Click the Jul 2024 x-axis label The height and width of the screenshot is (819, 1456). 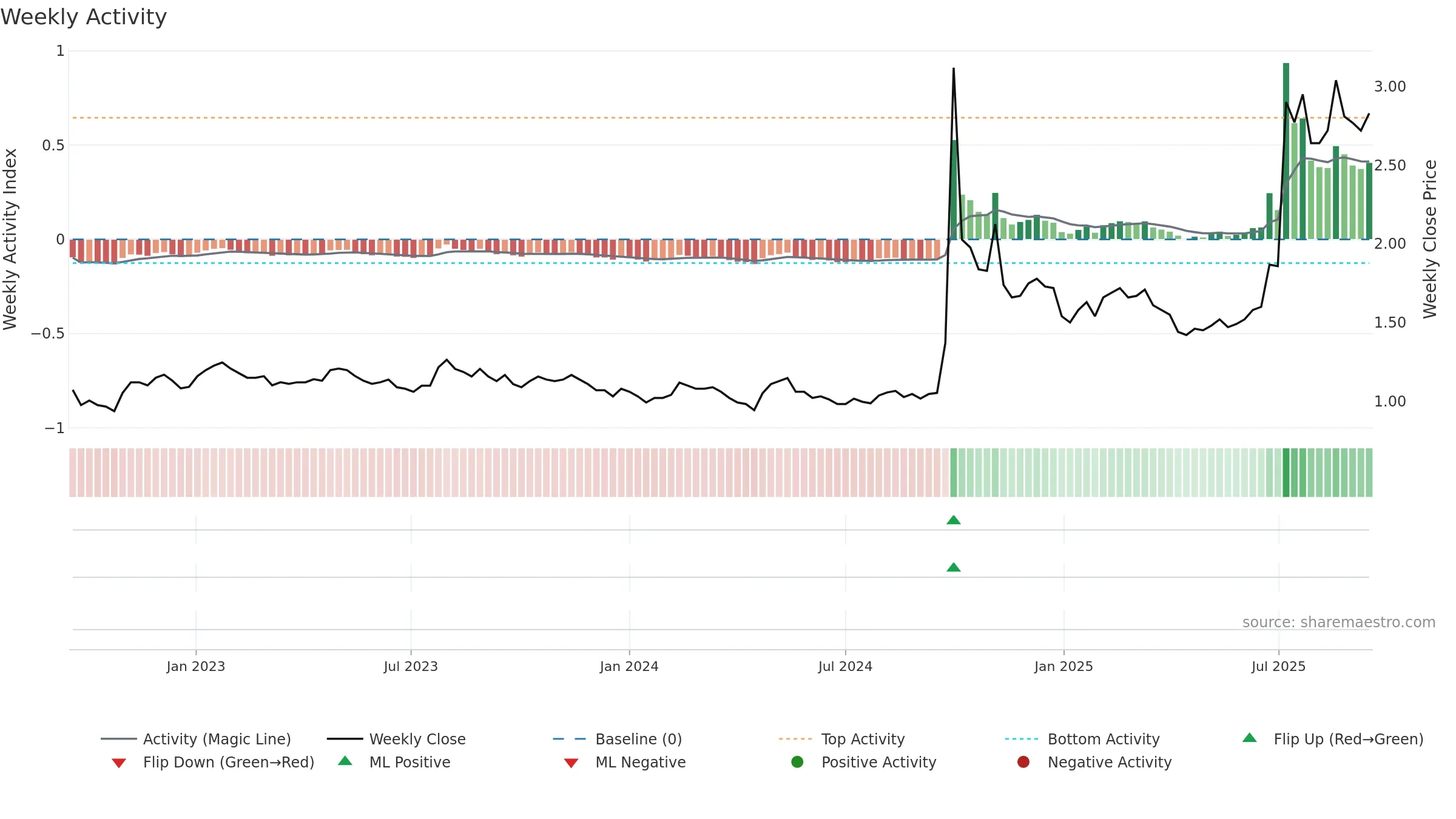coord(845,666)
